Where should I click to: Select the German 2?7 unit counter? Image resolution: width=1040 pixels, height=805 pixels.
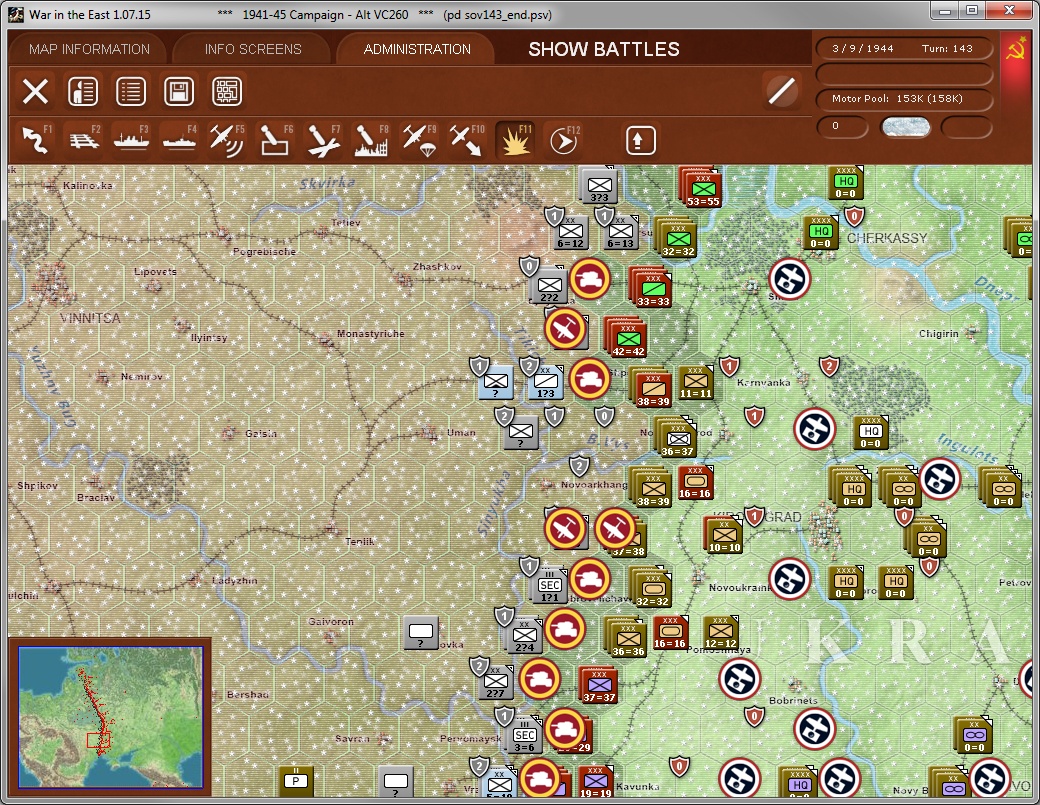click(x=495, y=682)
